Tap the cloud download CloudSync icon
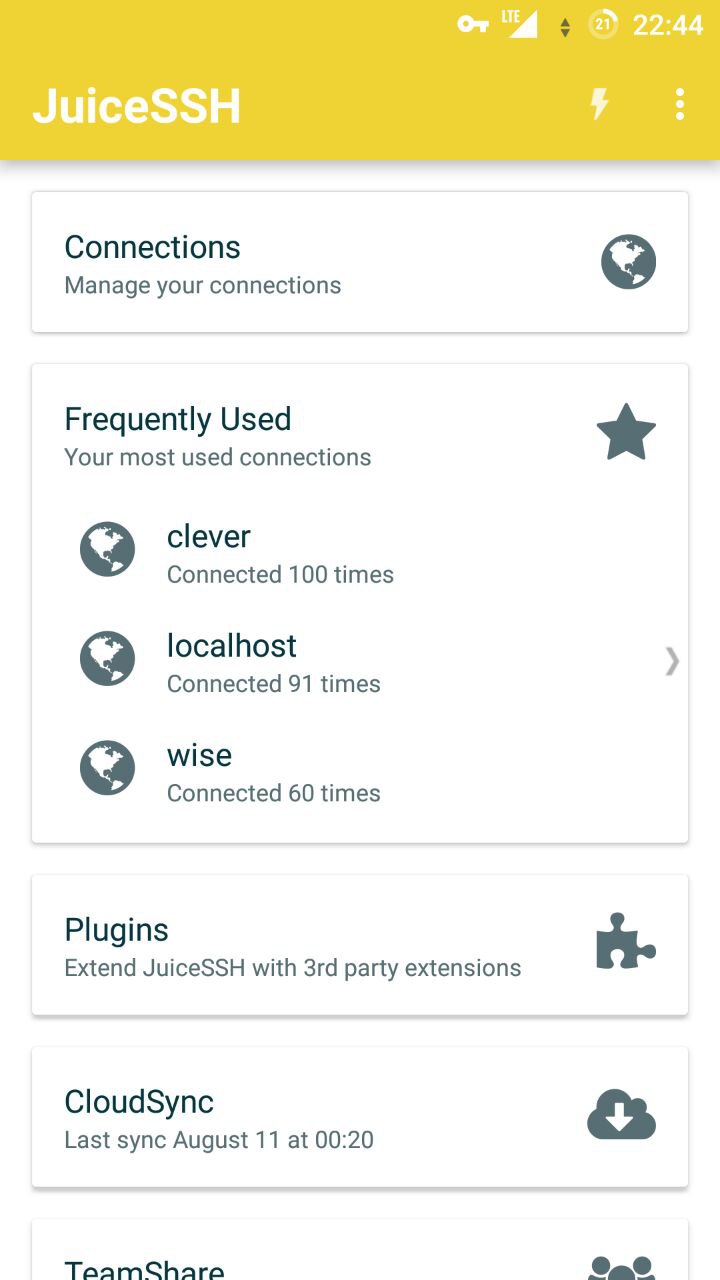The width and height of the screenshot is (720, 1280). click(x=621, y=1114)
